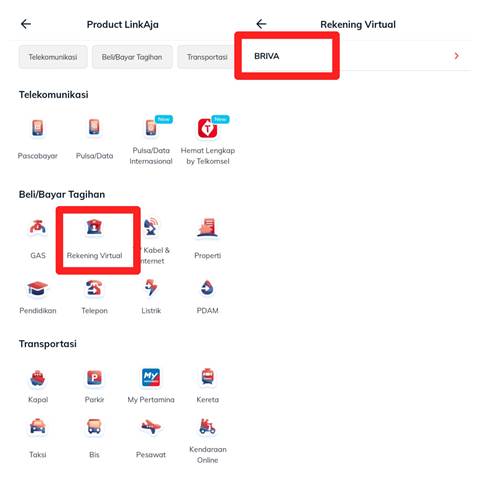This screenshot has width=480, height=480.
Task: Switch to the Telekomunikasi filter tab
Action: coord(53,57)
